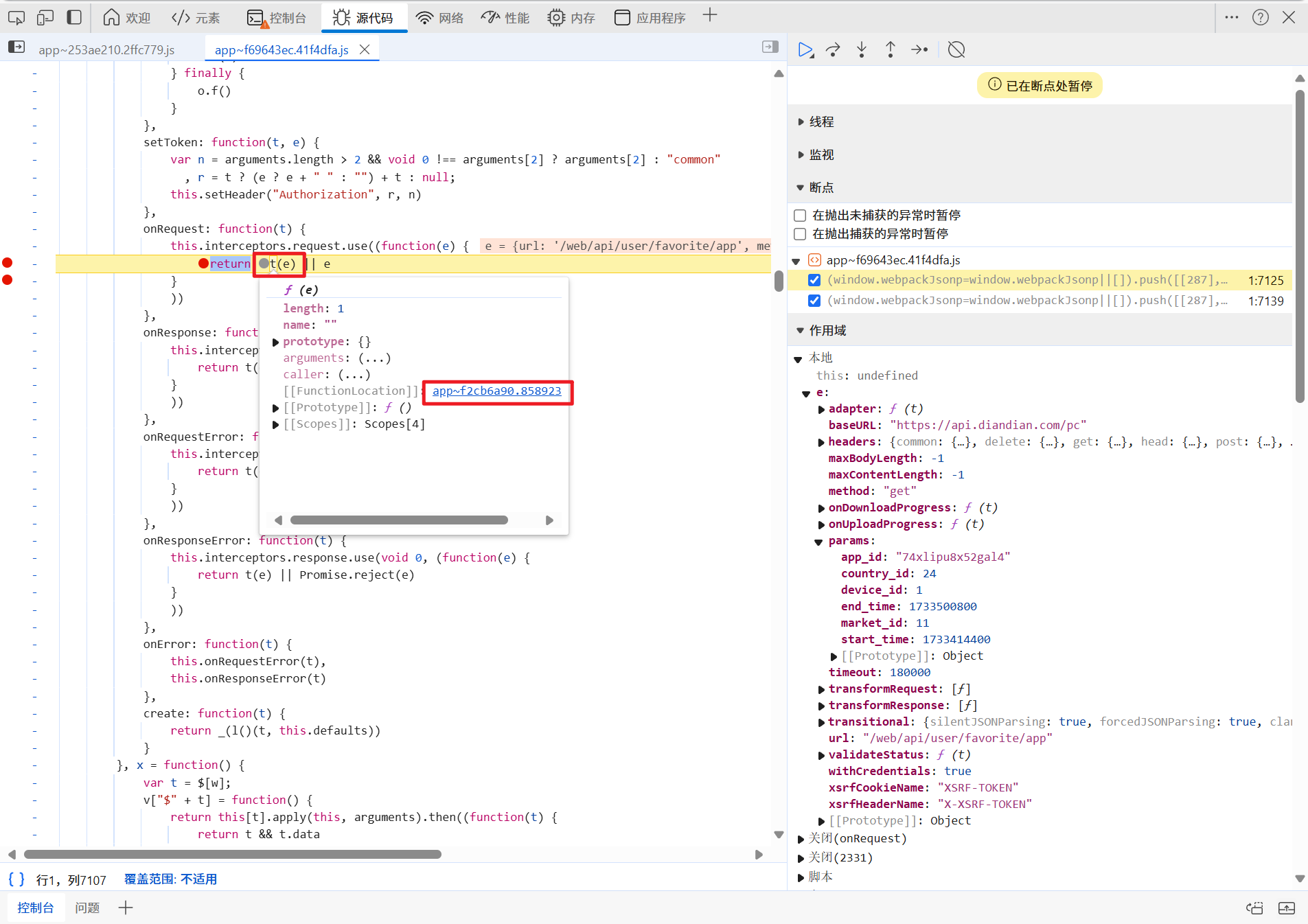Switch to the 网络 network tab

[439, 18]
